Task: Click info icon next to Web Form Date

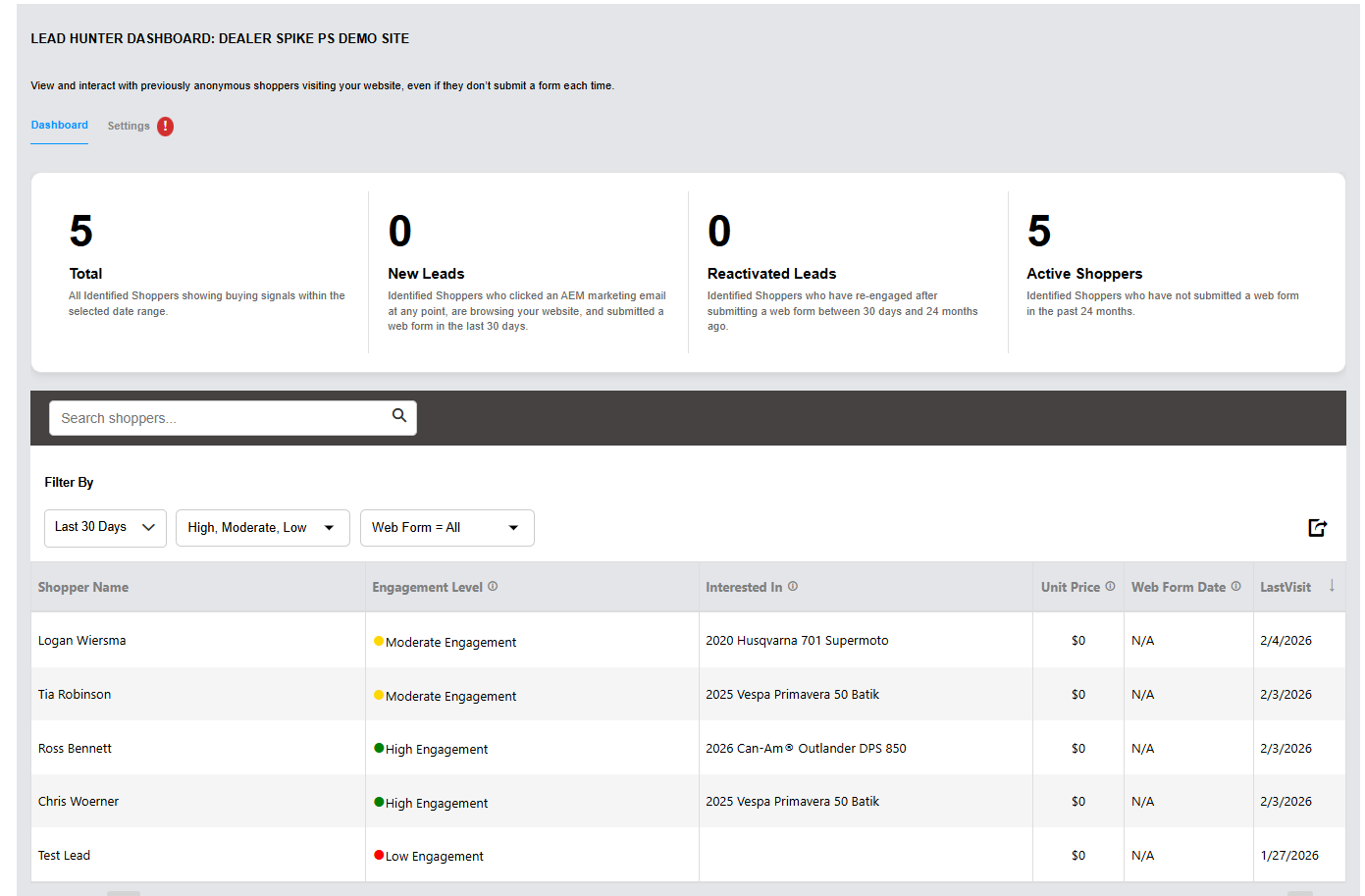Action: tap(1235, 587)
